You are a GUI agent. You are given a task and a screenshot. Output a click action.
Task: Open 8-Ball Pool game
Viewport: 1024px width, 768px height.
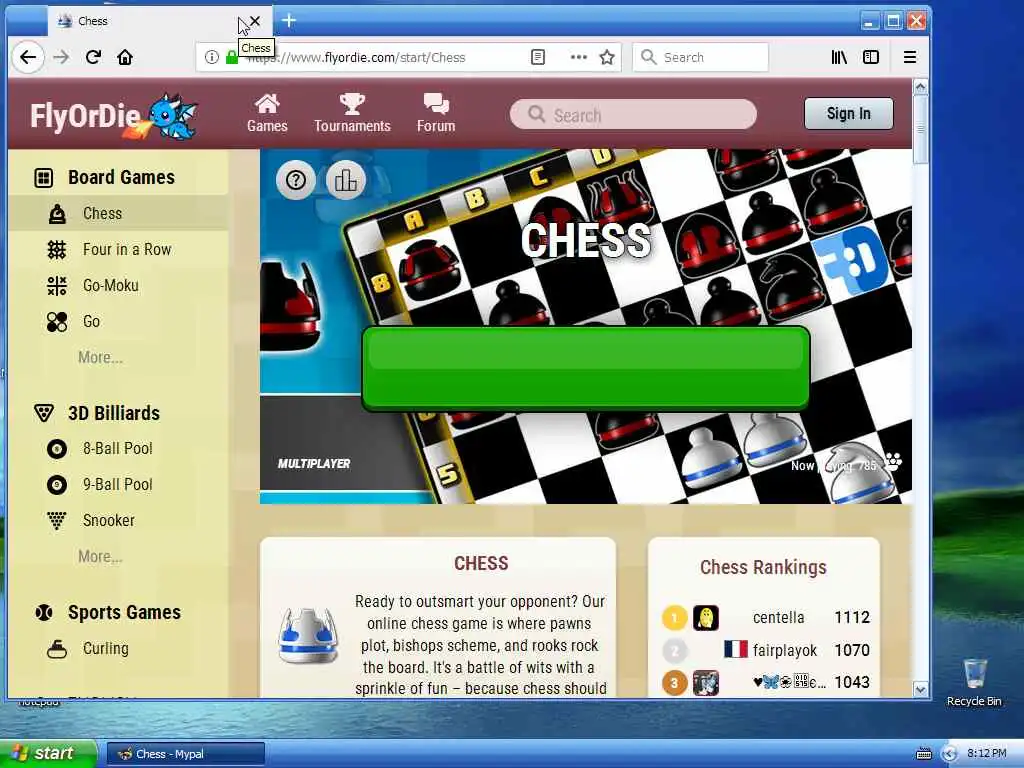[118, 449]
